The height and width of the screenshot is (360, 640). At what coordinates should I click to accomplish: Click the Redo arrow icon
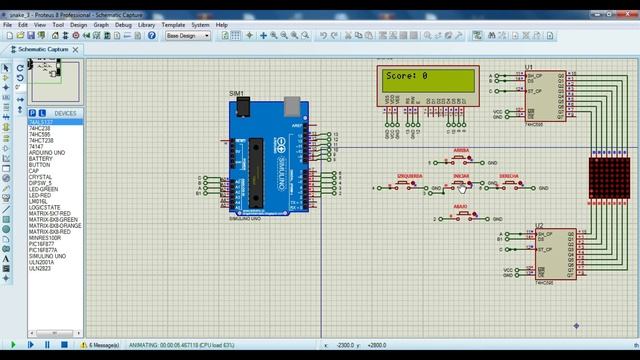tap(334, 36)
